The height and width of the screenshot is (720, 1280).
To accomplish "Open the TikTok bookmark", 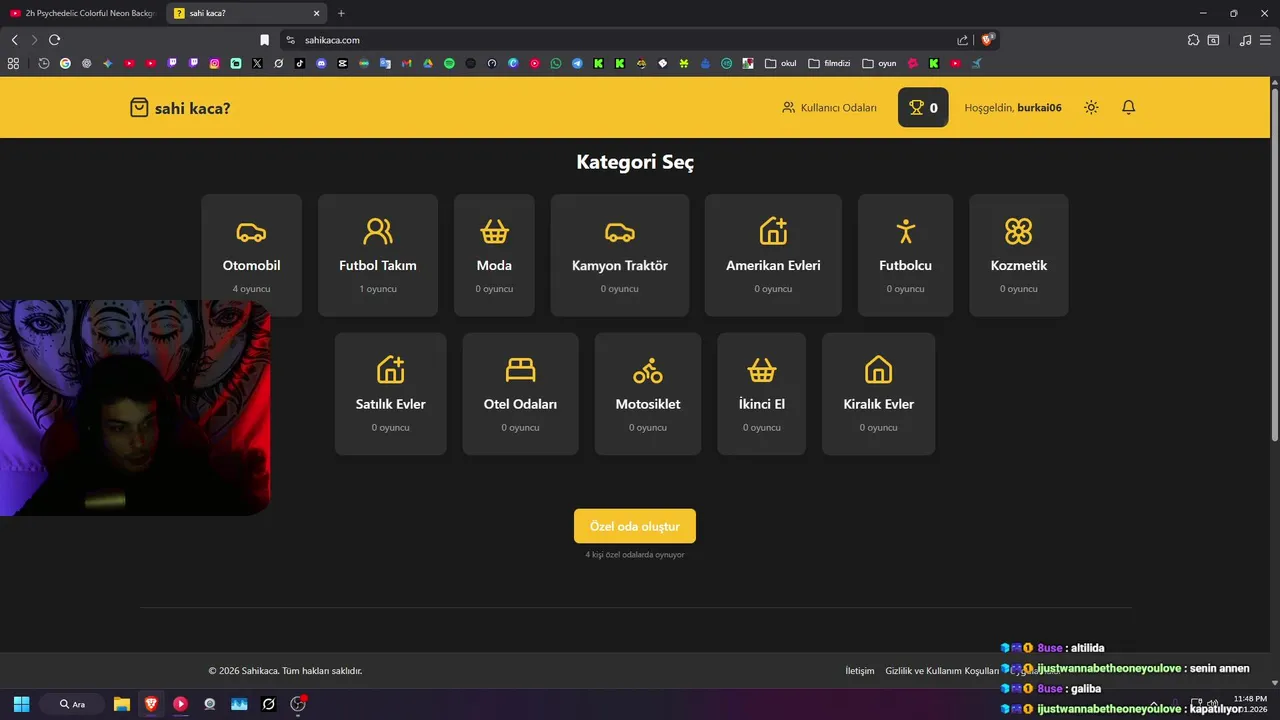I will tap(300, 63).
